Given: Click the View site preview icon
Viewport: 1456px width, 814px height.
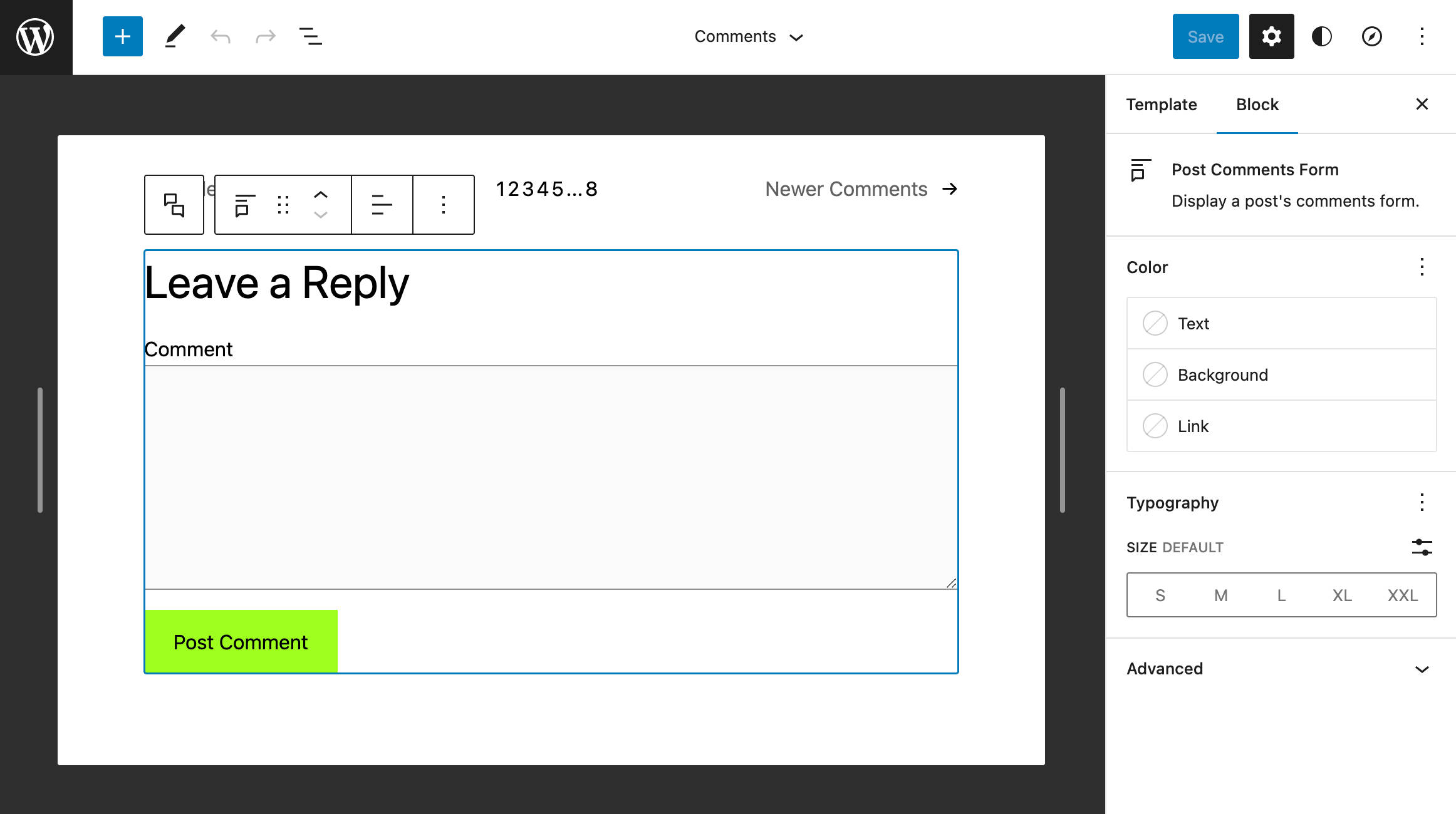Looking at the screenshot, I should (1371, 37).
